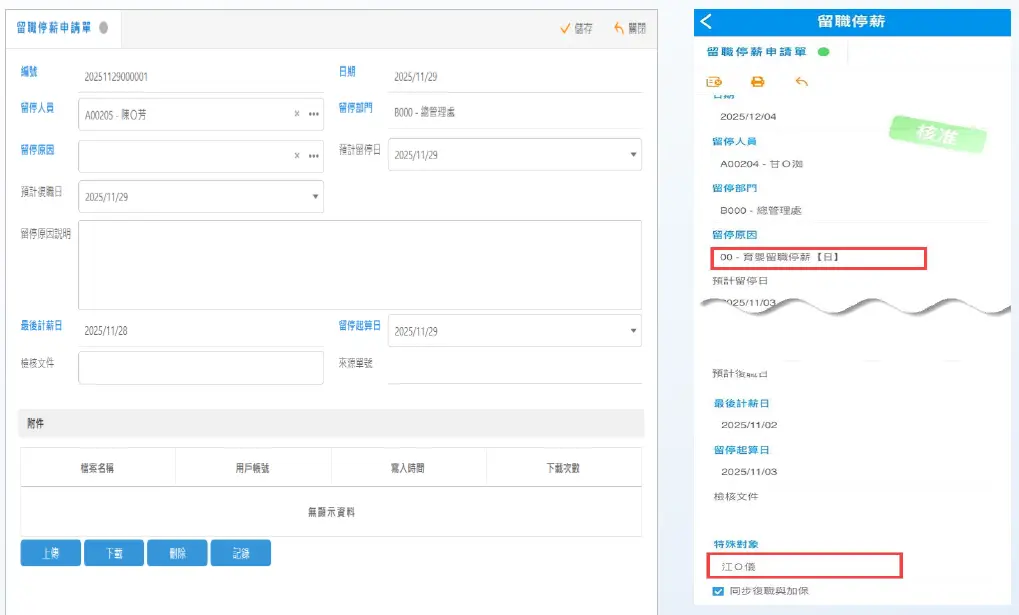Tap the orange undo arrow in mobile toolbar

pos(801,81)
